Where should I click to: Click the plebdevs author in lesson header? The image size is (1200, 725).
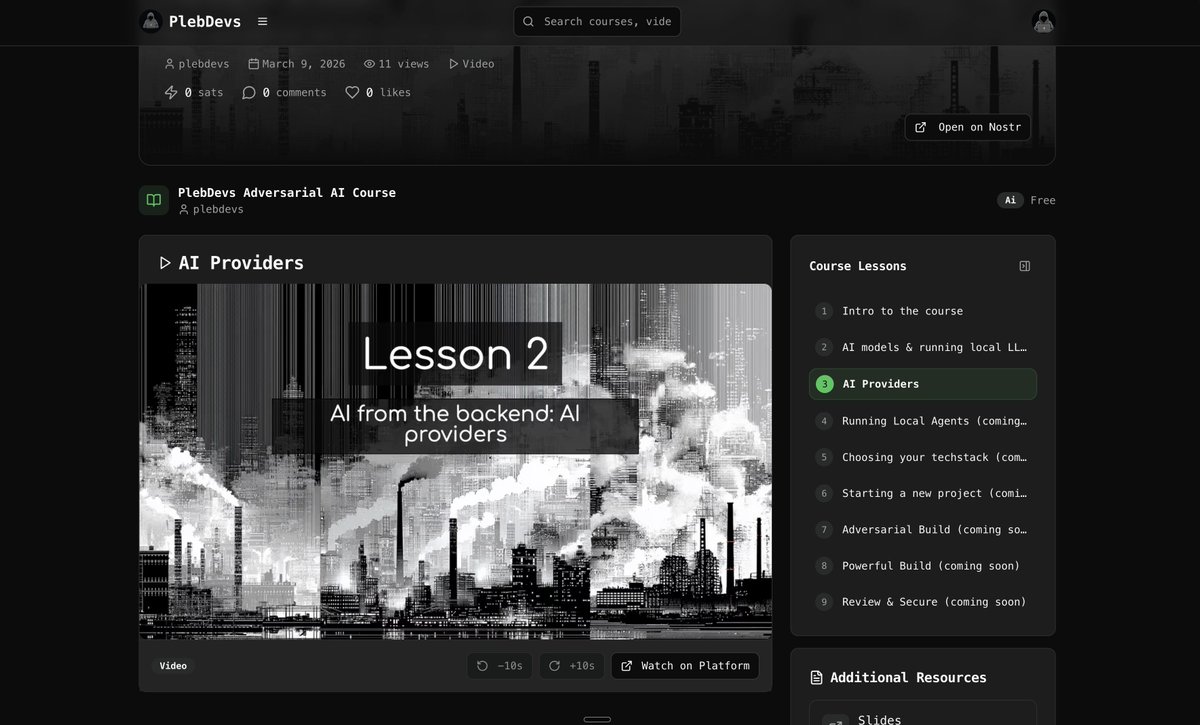click(197, 64)
